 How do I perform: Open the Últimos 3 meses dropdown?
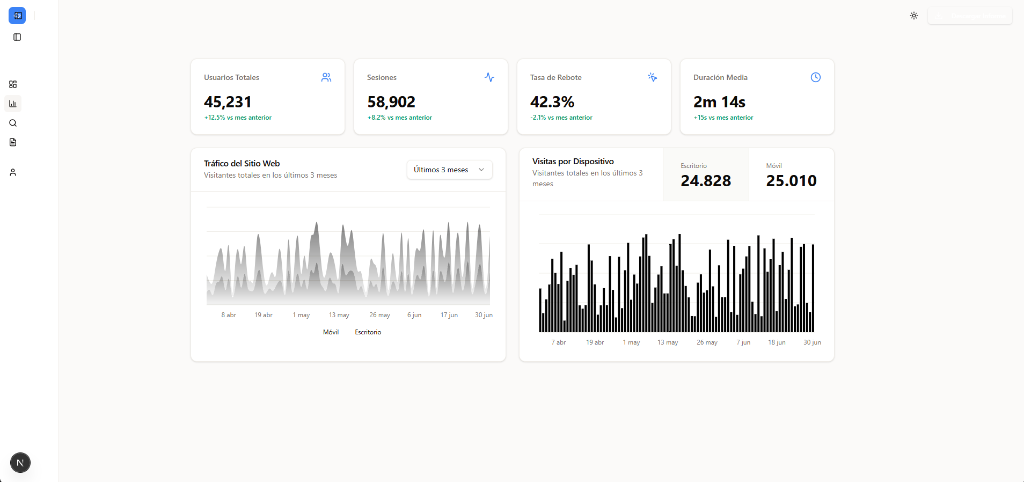(449, 170)
